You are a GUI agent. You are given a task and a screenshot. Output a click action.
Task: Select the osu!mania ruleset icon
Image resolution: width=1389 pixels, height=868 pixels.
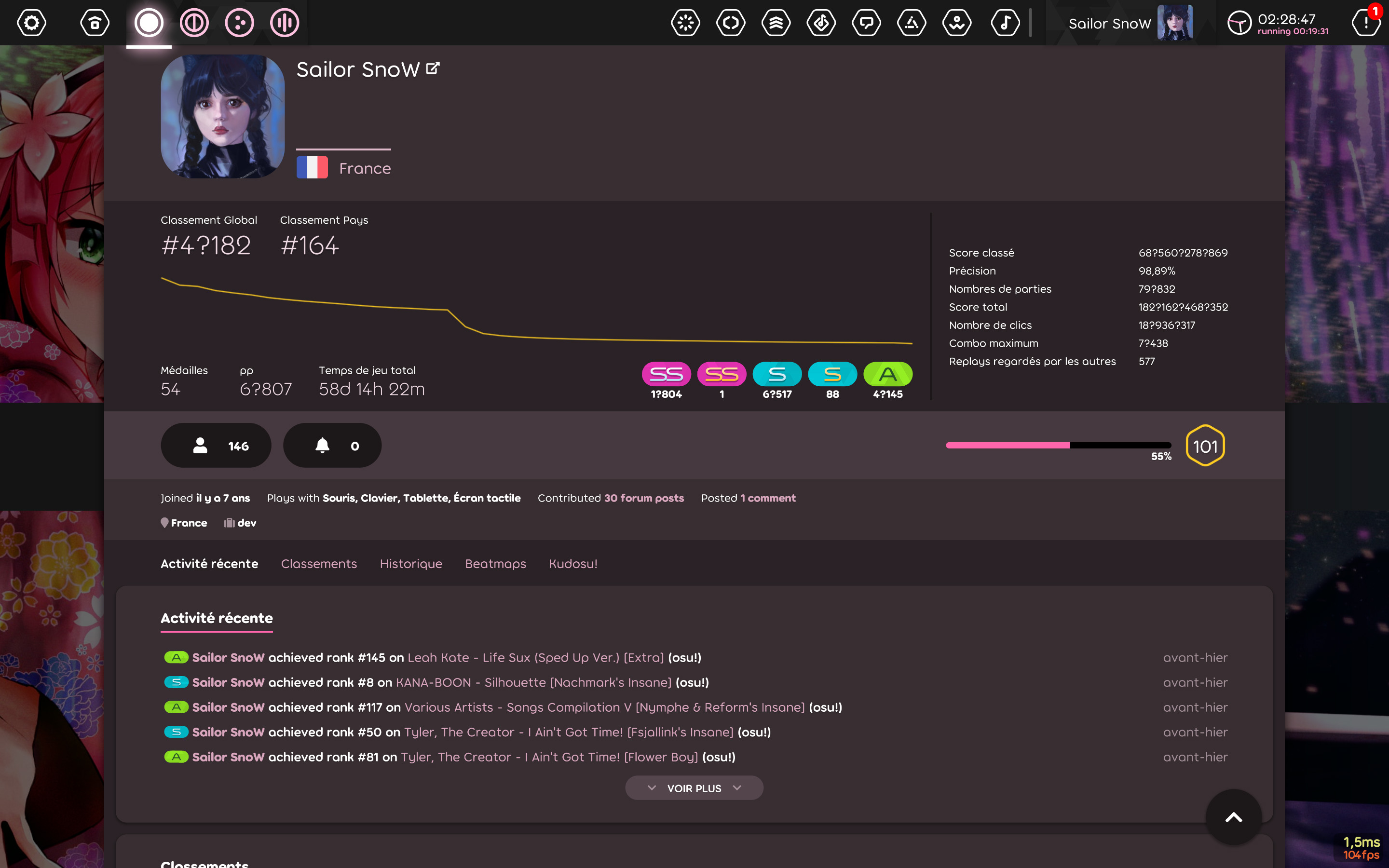tap(285, 23)
